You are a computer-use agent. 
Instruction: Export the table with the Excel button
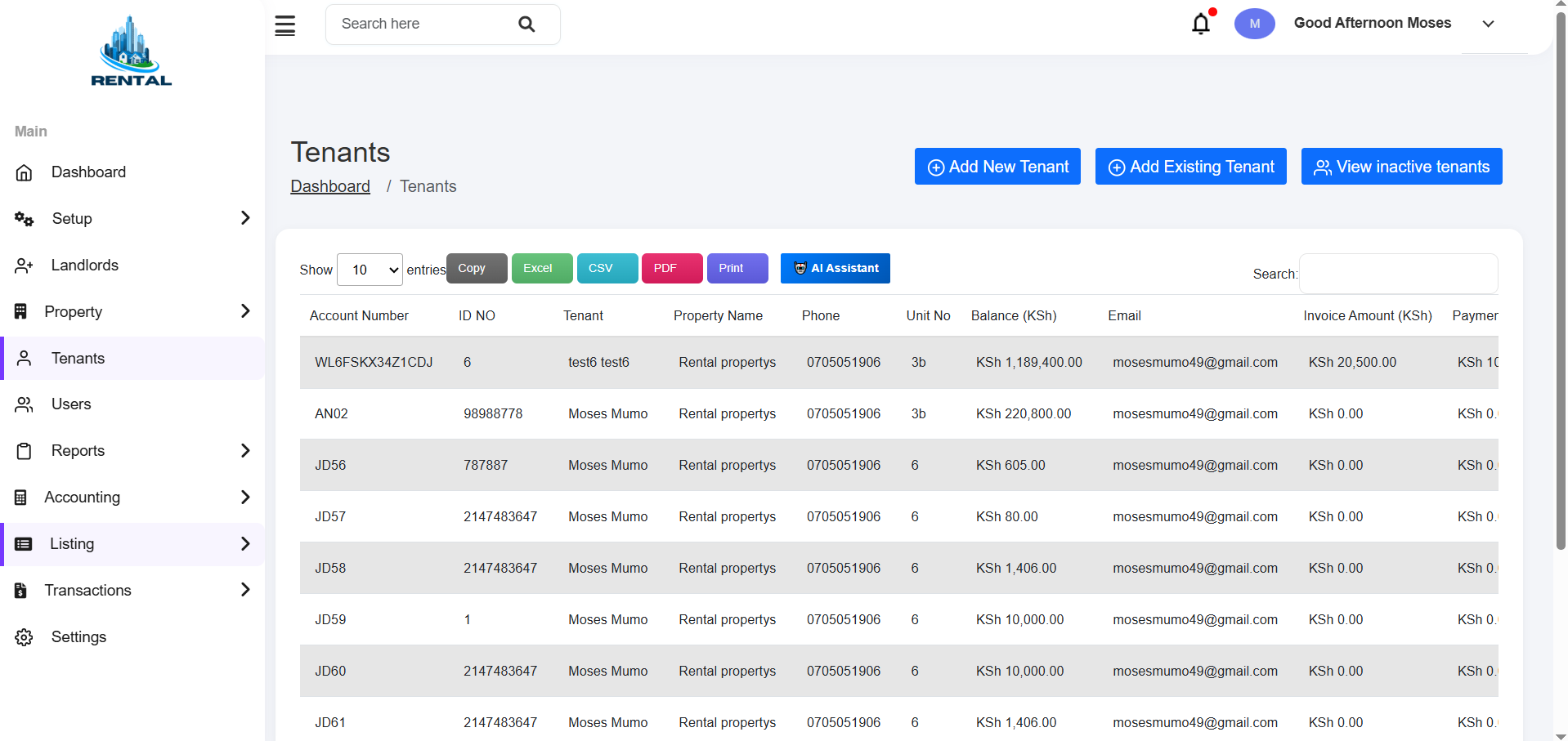(x=542, y=268)
